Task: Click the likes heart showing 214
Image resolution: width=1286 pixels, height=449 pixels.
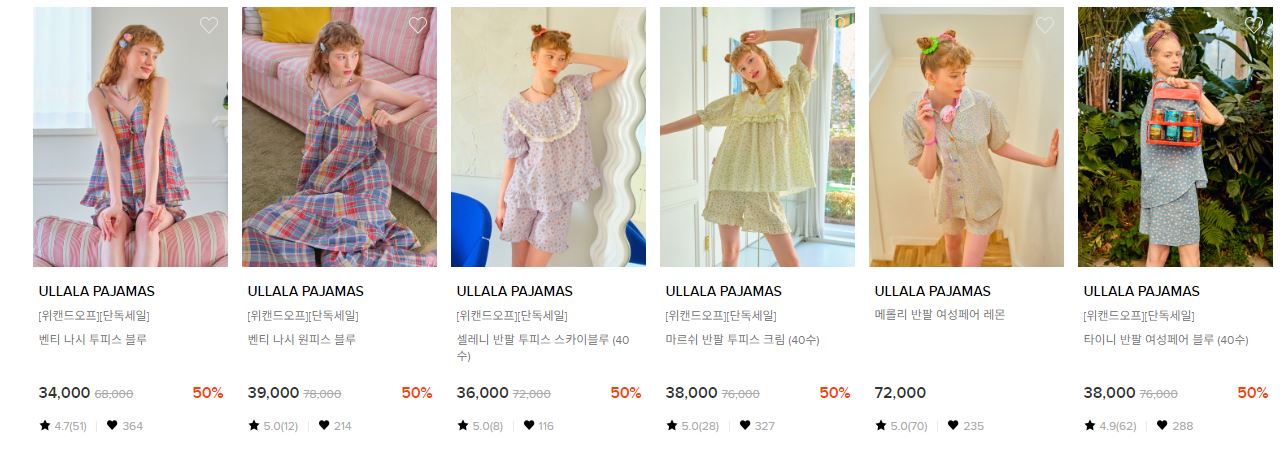Action: tap(324, 425)
